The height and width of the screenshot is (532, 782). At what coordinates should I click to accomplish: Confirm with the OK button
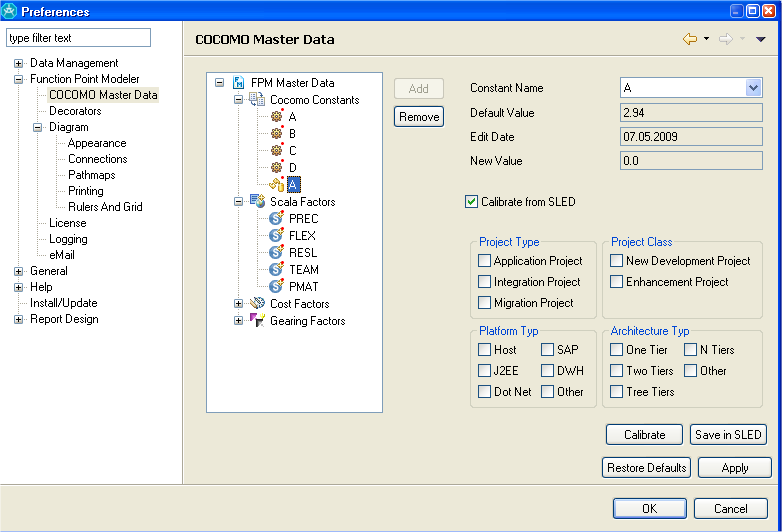(x=650, y=509)
